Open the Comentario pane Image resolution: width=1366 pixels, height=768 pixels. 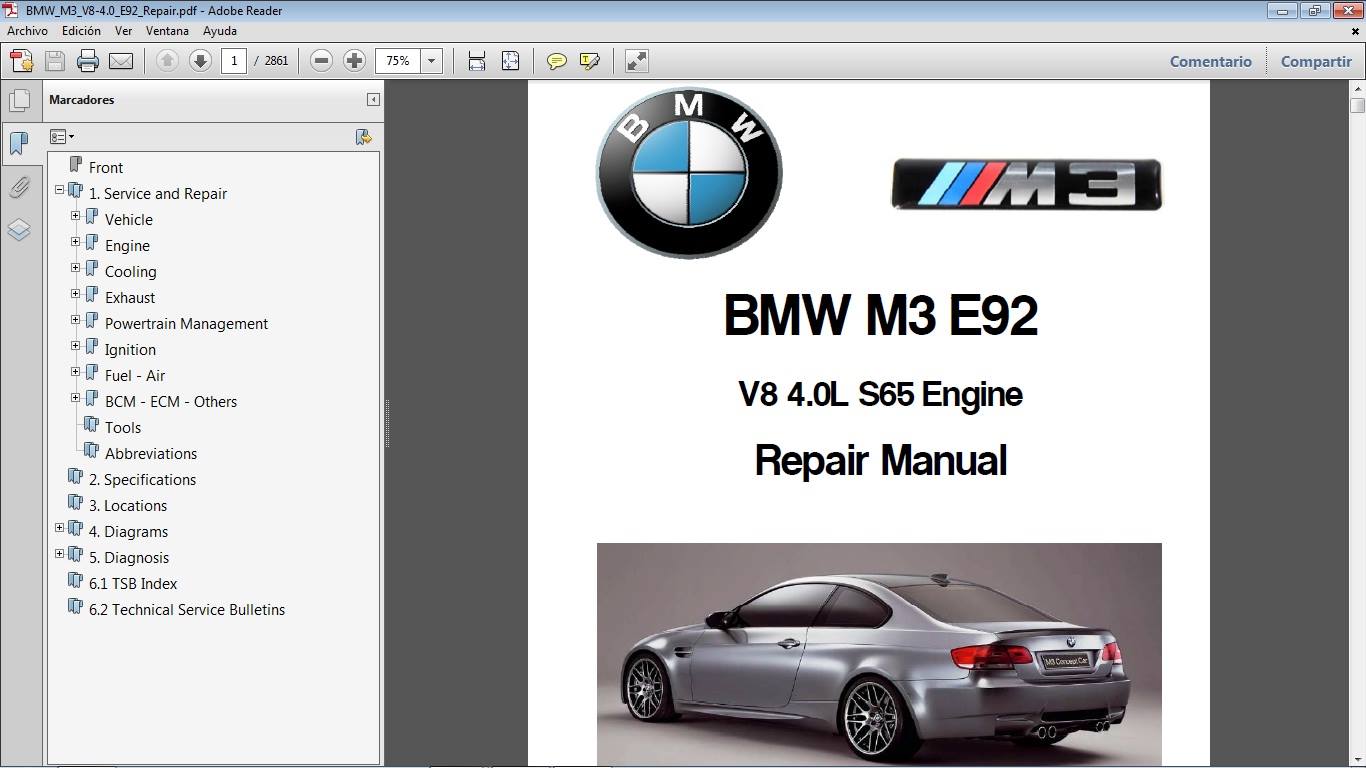[x=1210, y=61]
